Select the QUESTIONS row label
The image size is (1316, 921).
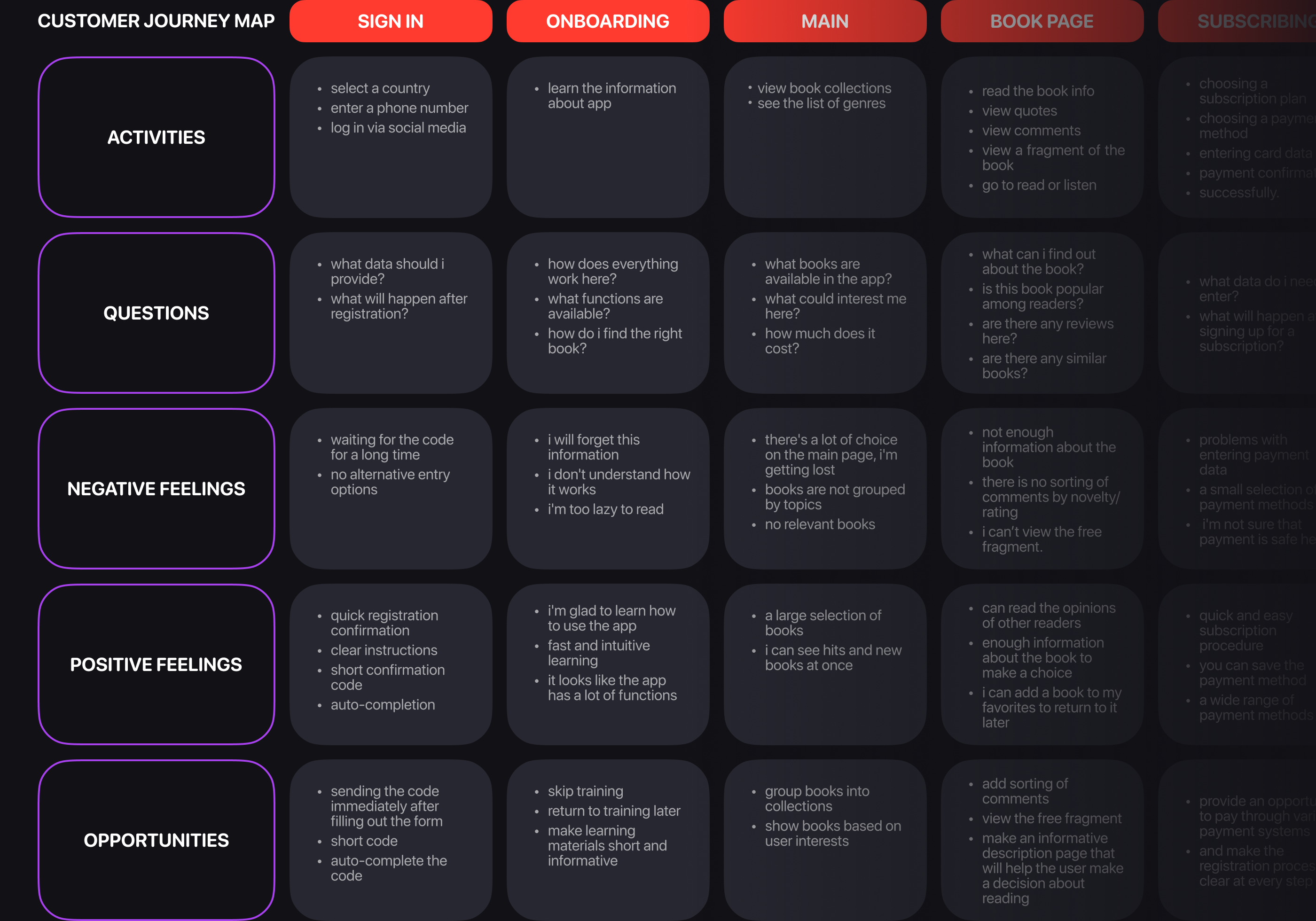[156, 313]
